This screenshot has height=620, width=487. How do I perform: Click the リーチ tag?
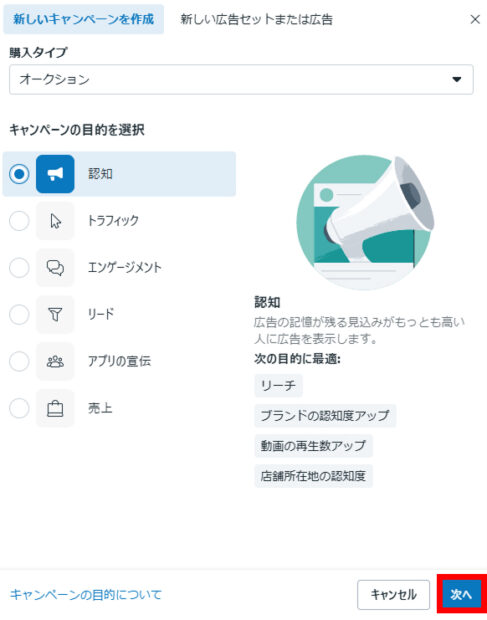pos(278,386)
